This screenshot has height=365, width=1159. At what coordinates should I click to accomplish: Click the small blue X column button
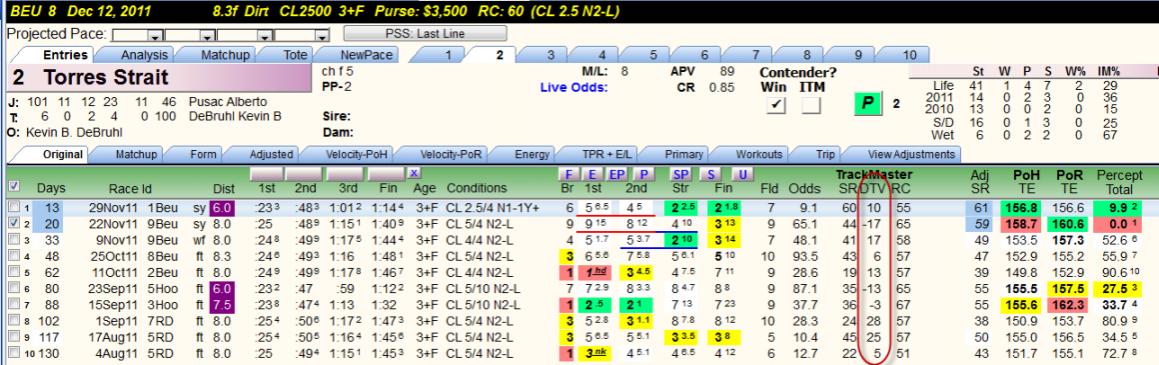[415, 173]
